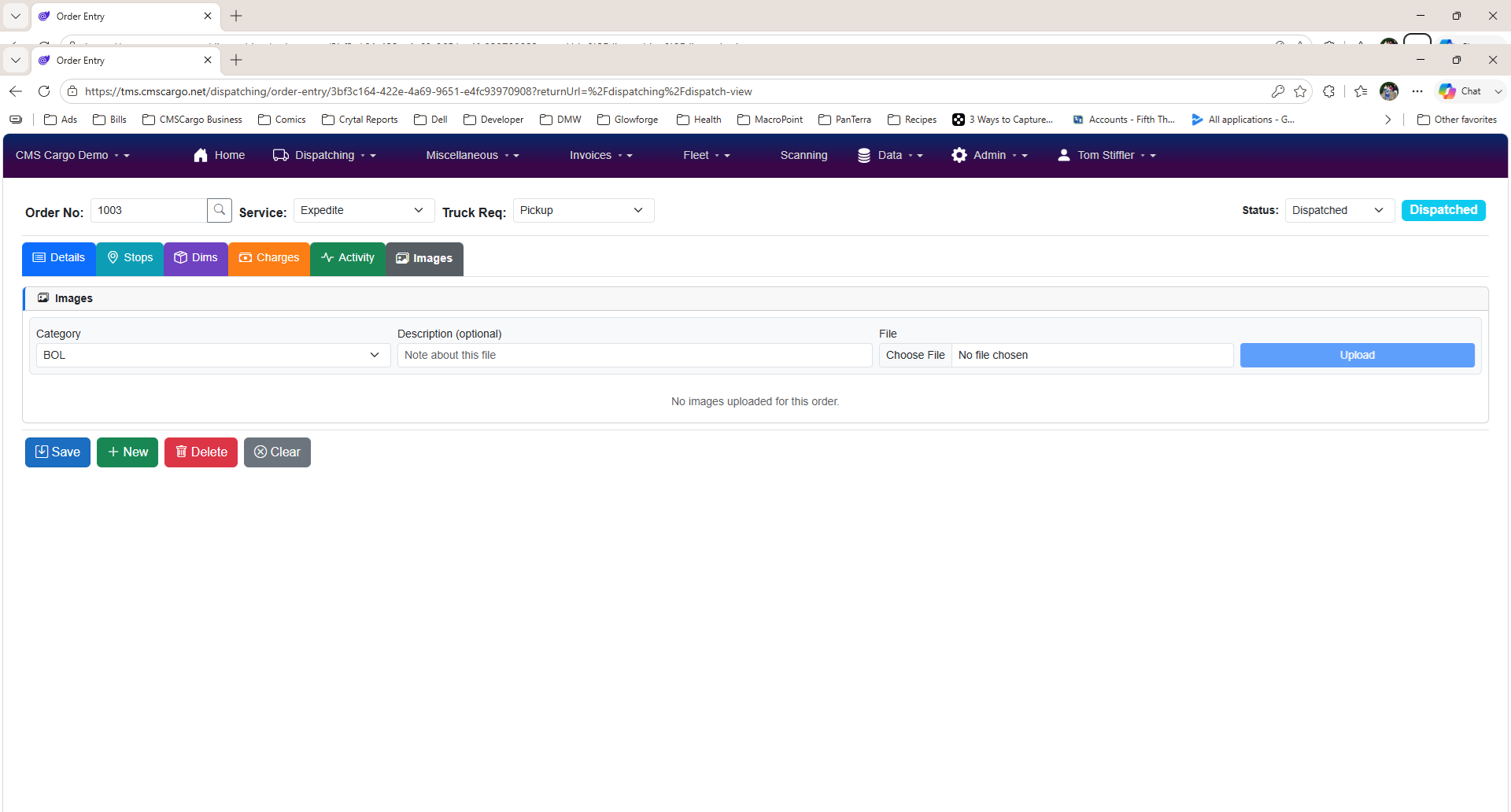Open the CMSCargo Business bookmark folder
This screenshot has height=812, width=1511.
(x=192, y=120)
